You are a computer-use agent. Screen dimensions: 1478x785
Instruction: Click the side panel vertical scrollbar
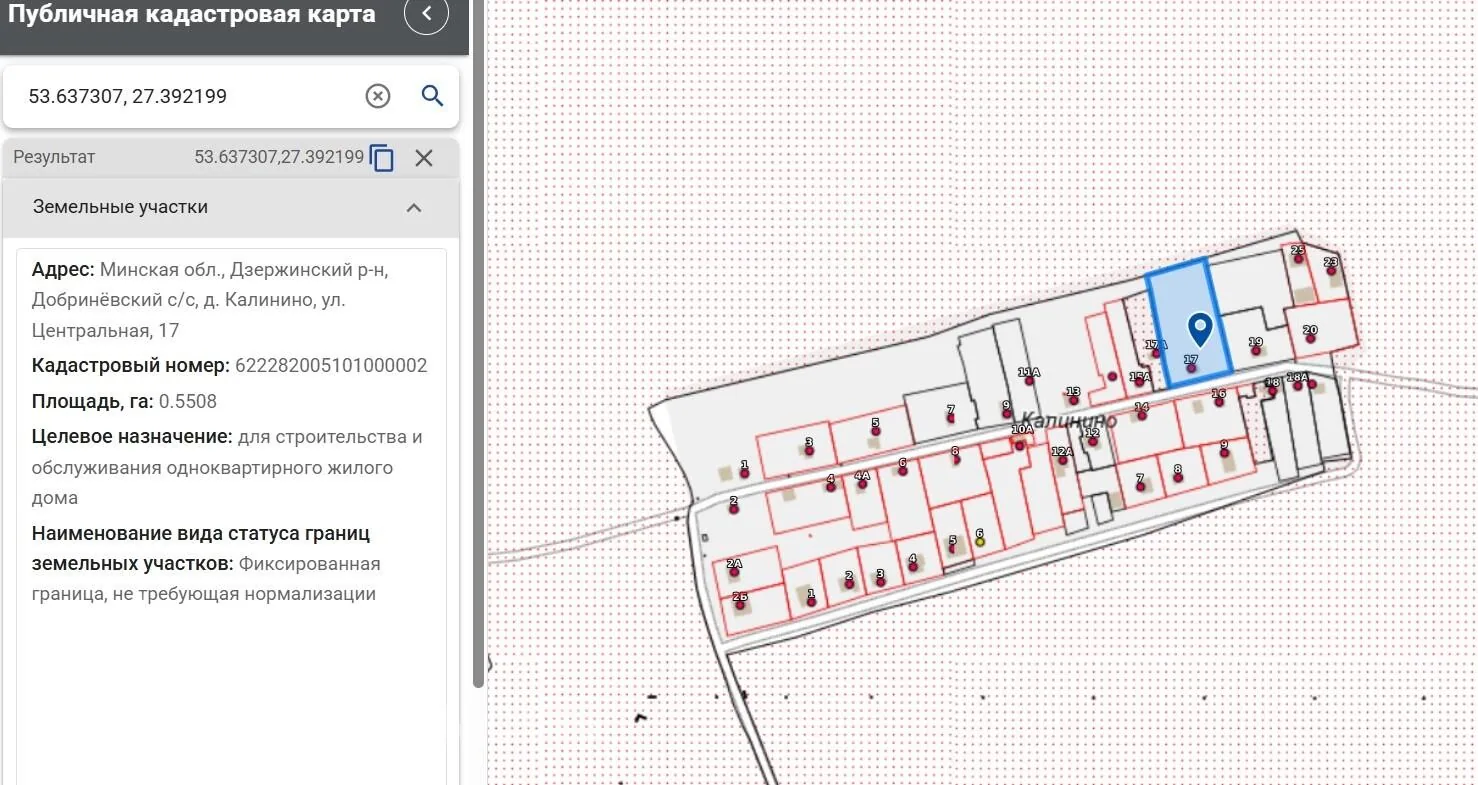click(x=478, y=345)
